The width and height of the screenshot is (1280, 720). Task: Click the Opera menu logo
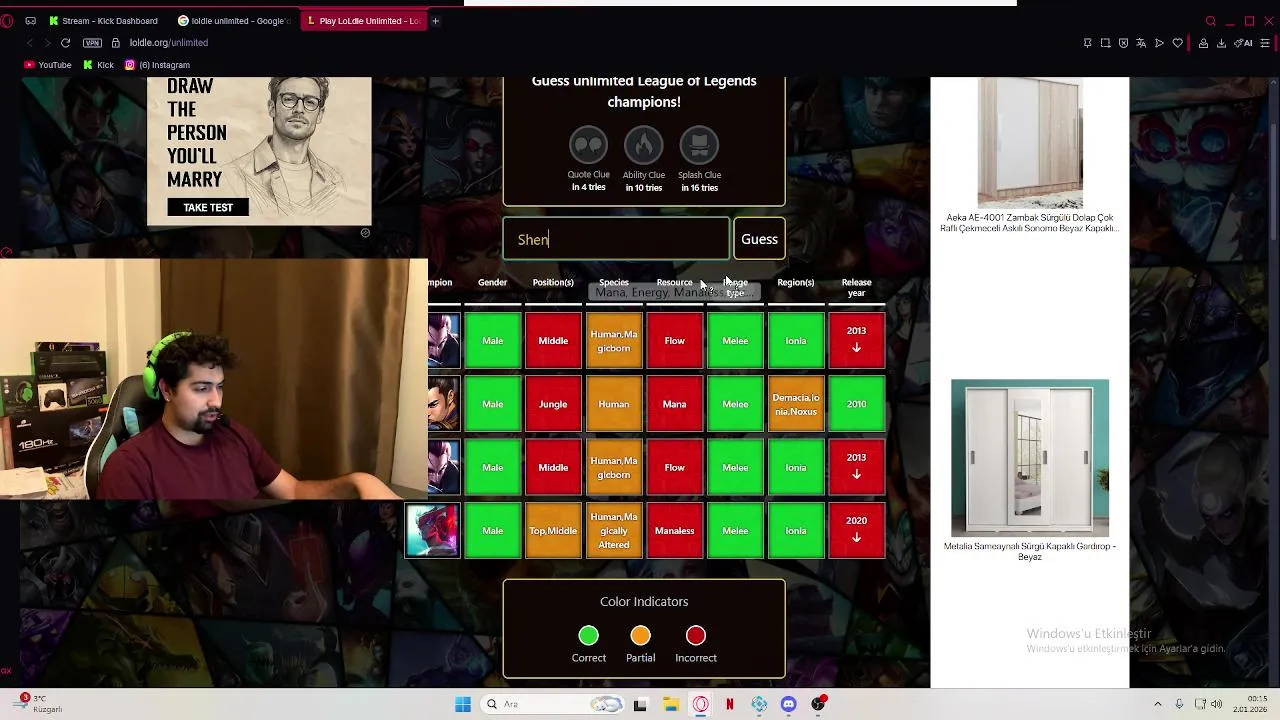[x=7, y=21]
